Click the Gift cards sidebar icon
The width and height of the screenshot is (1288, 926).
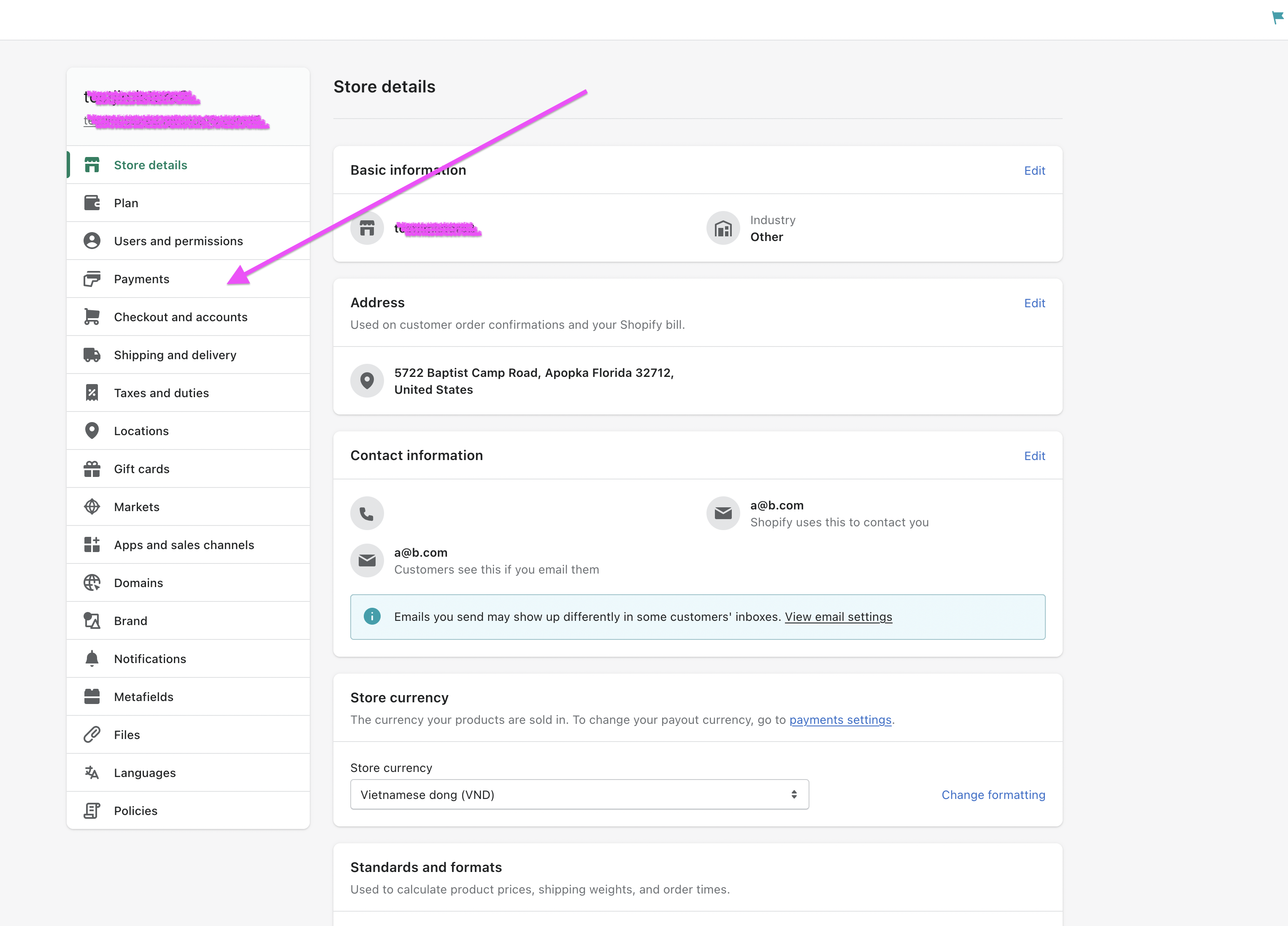(x=92, y=468)
